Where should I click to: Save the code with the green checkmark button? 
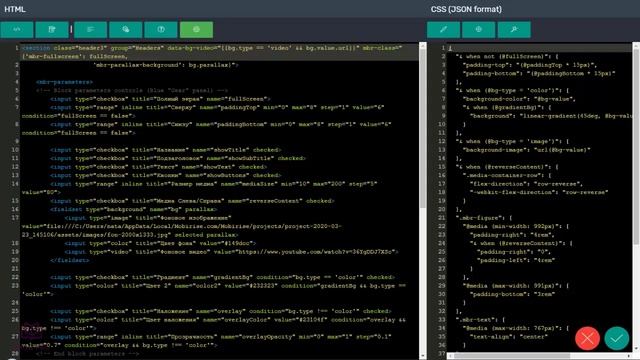(x=617, y=338)
